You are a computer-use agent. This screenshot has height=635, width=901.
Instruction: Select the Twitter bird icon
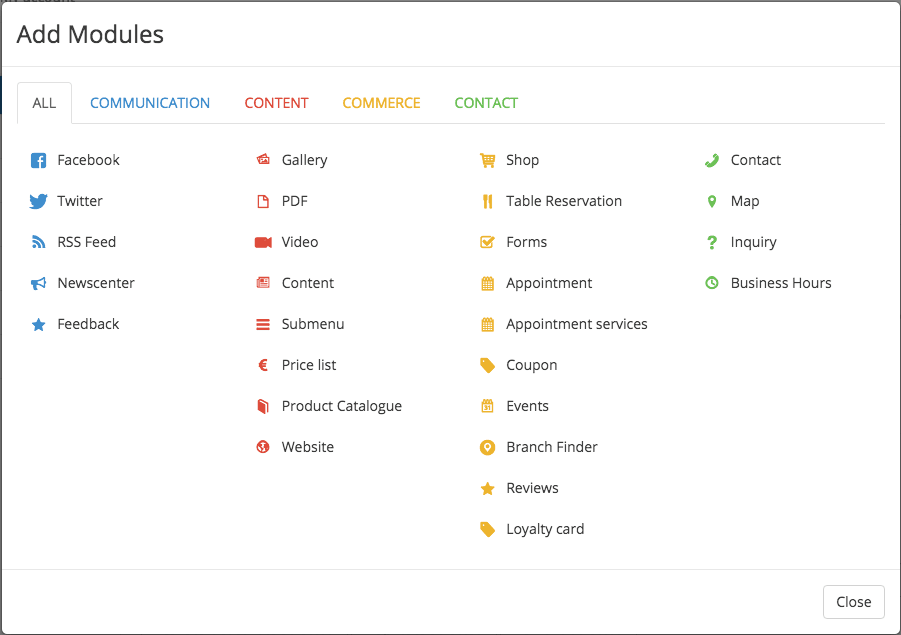tap(38, 201)
